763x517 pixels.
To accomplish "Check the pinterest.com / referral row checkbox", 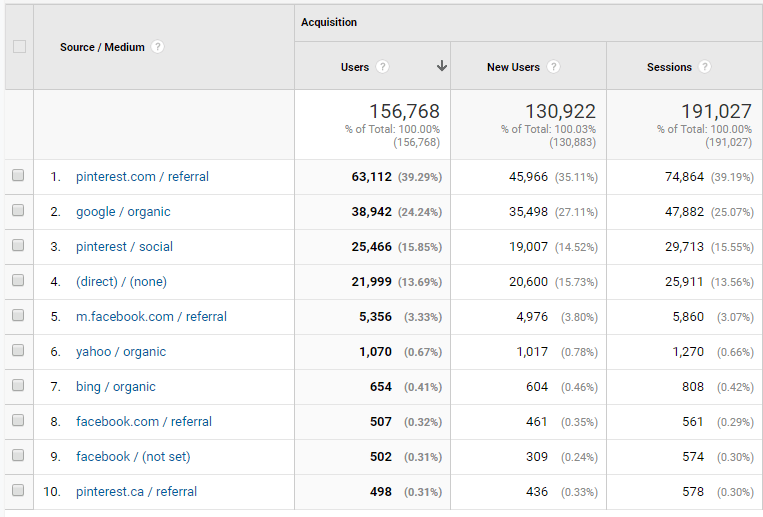I will [18, 175].
